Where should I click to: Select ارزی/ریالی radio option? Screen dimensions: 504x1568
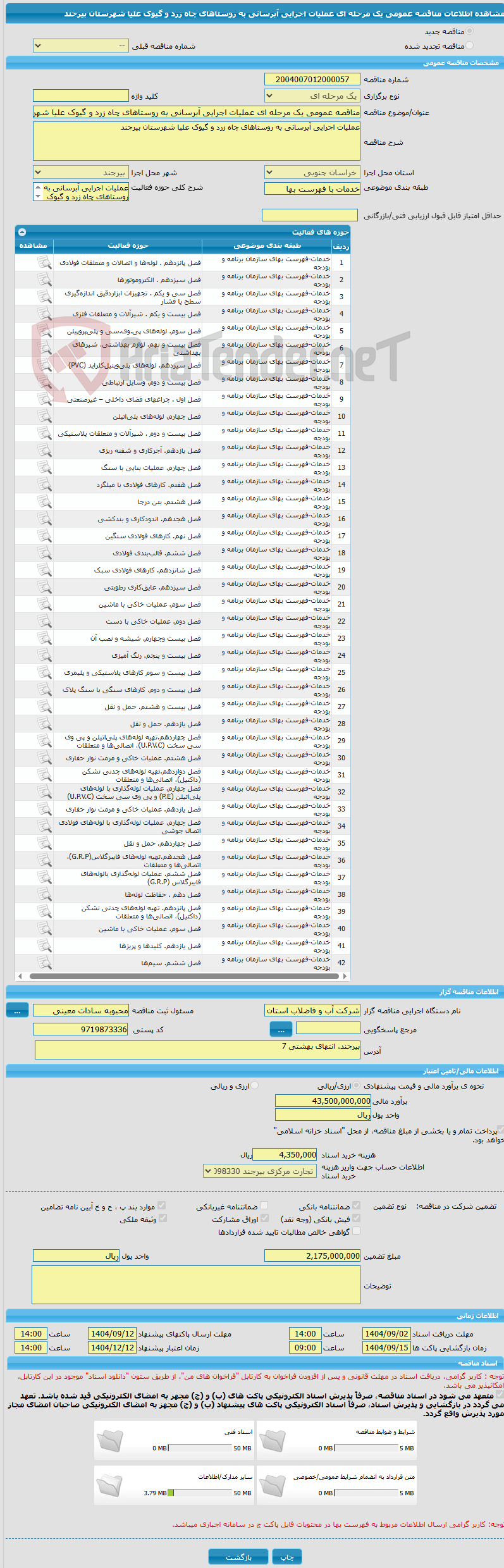[x=357, y=1085]
